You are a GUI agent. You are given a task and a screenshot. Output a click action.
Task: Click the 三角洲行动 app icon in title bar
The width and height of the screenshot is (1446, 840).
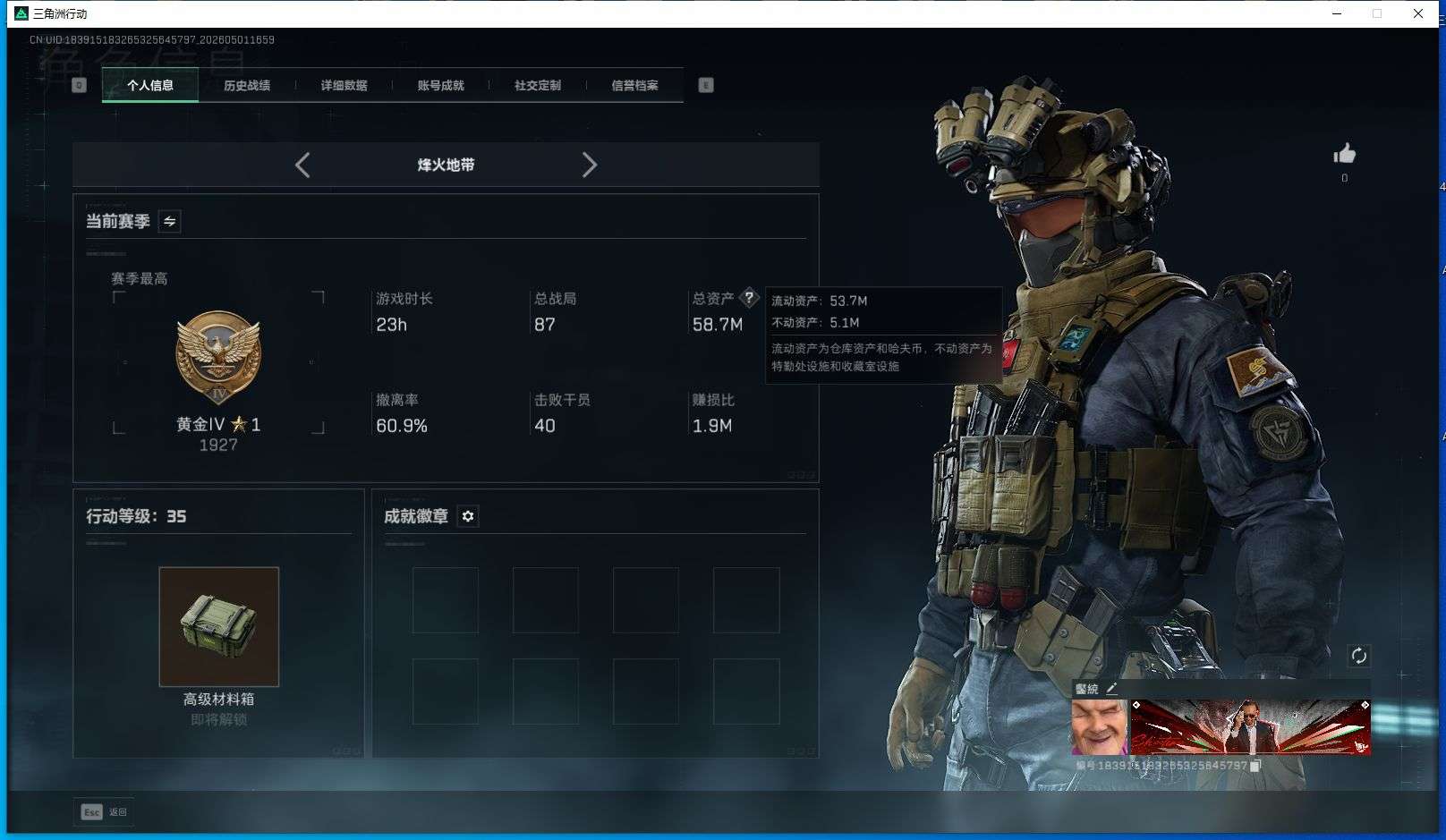tap(21, 13)
